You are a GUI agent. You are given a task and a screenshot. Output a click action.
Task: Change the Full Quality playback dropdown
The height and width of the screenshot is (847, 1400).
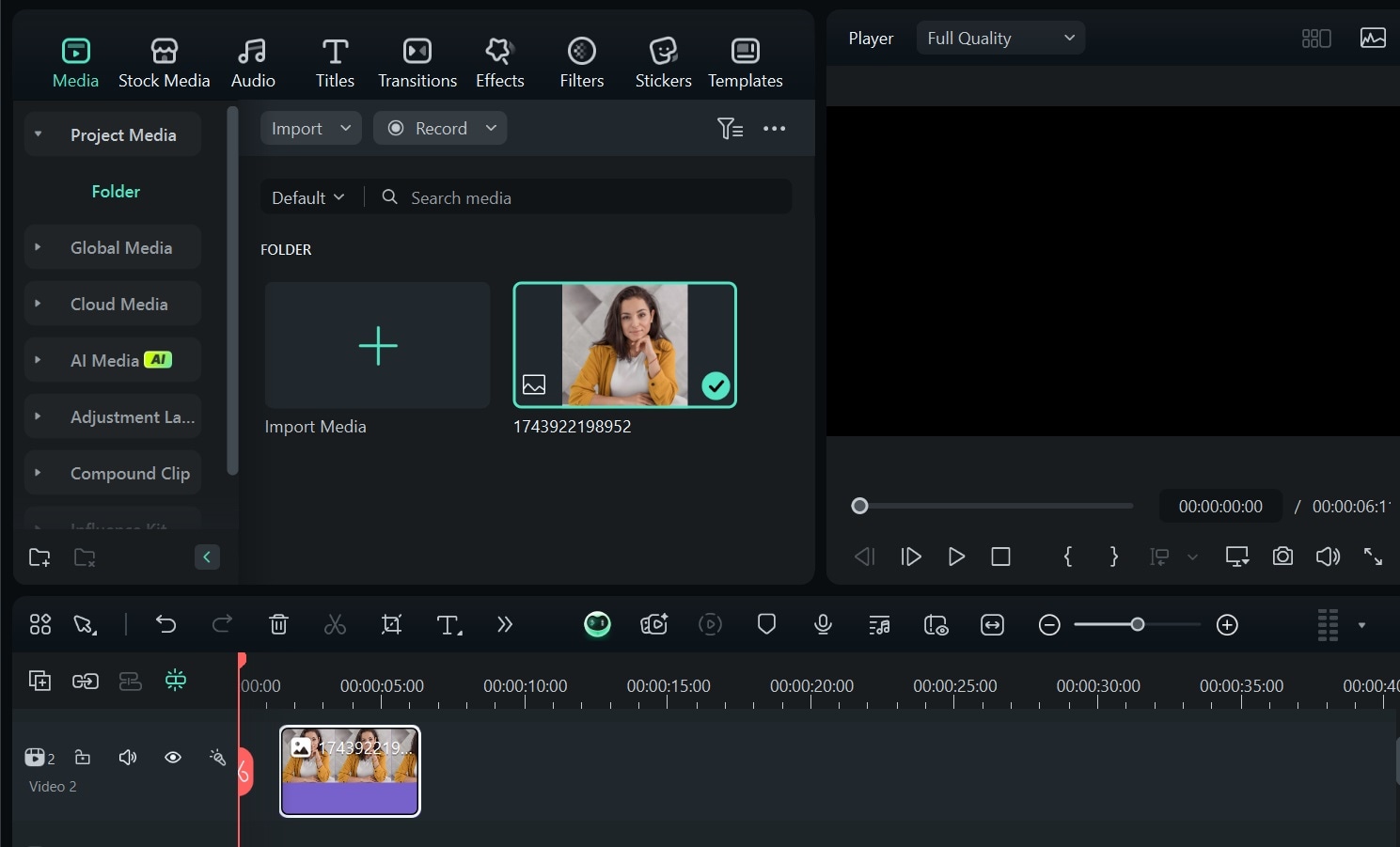tap(1000, 38)
